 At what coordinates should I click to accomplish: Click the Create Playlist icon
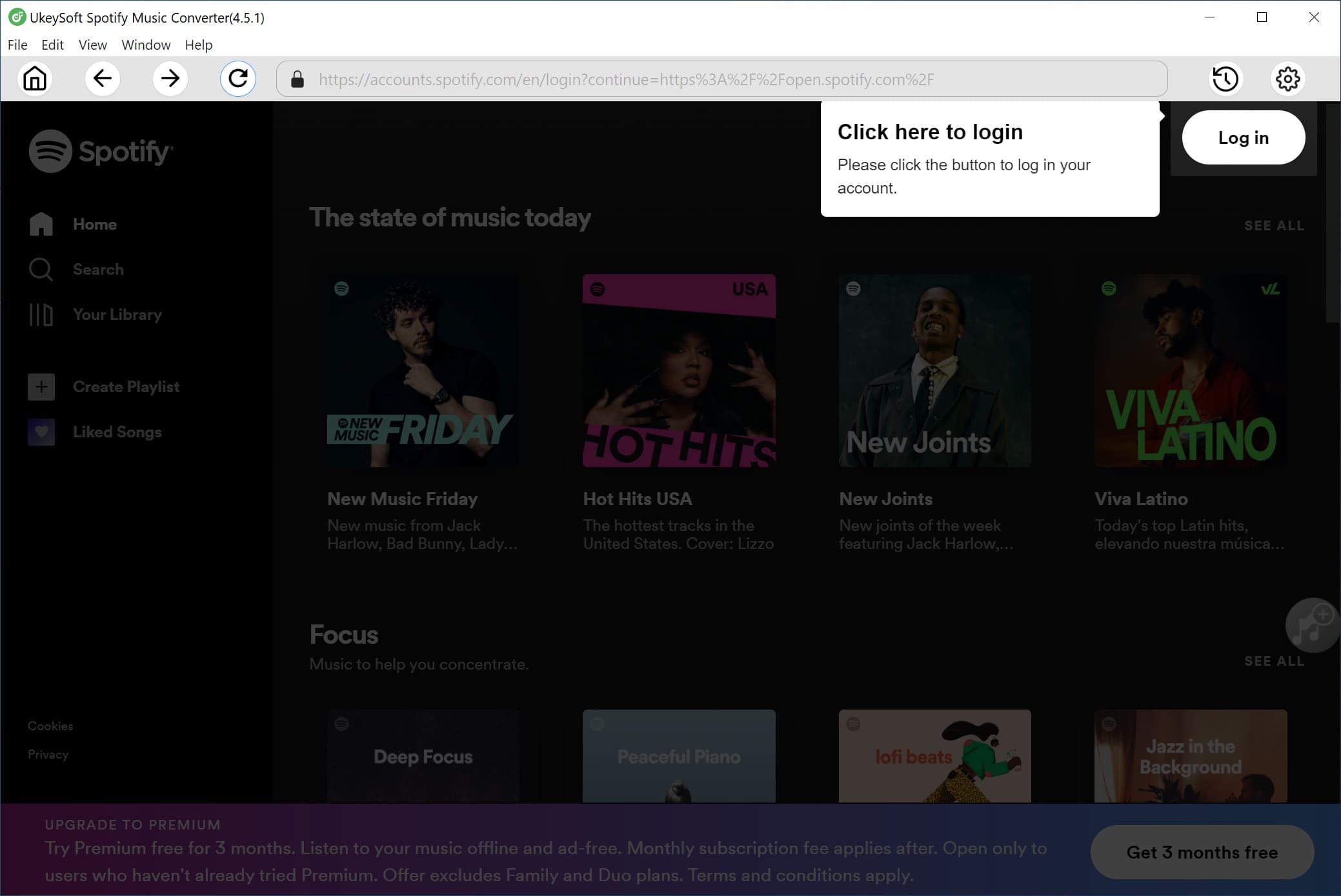pos(40,387)
